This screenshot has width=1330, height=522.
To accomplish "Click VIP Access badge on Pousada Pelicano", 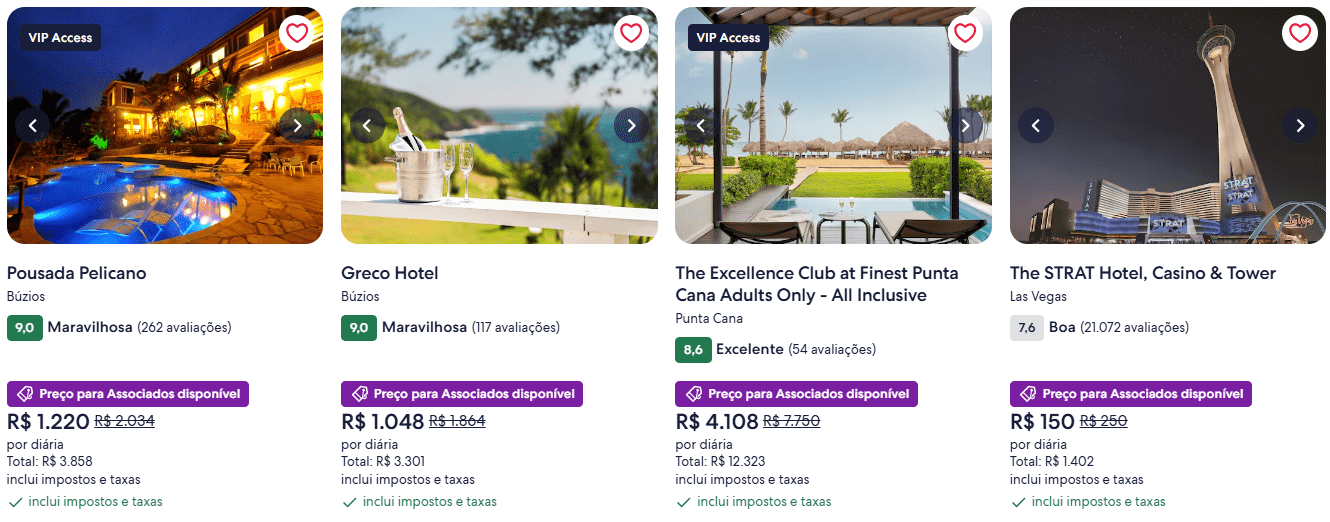I will click(x=60, y=38).
